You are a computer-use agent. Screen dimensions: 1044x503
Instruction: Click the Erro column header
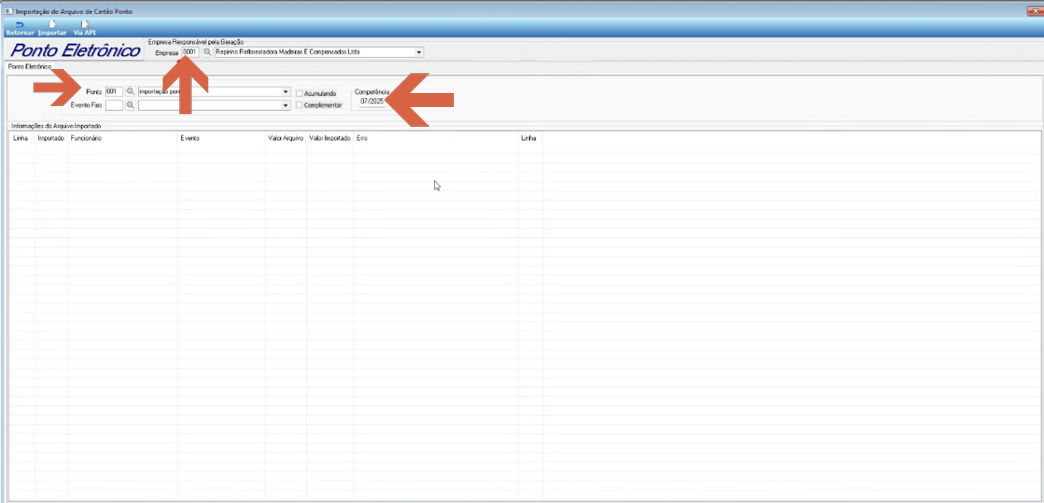pos(435,139)
